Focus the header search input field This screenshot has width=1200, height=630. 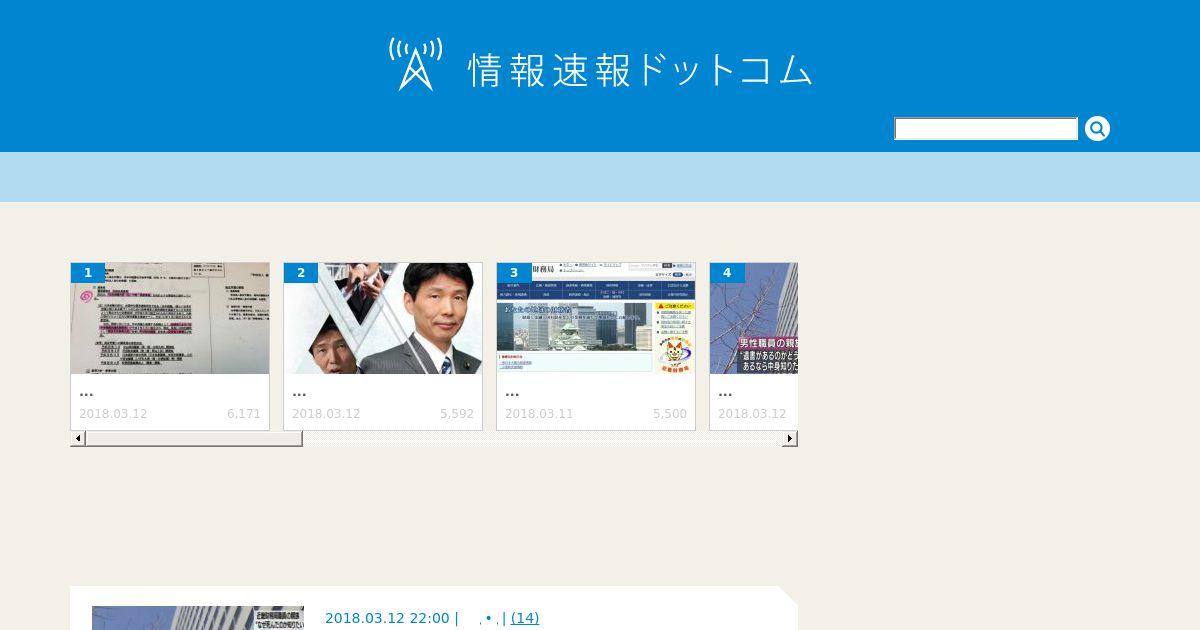click(x=986, y=129)
